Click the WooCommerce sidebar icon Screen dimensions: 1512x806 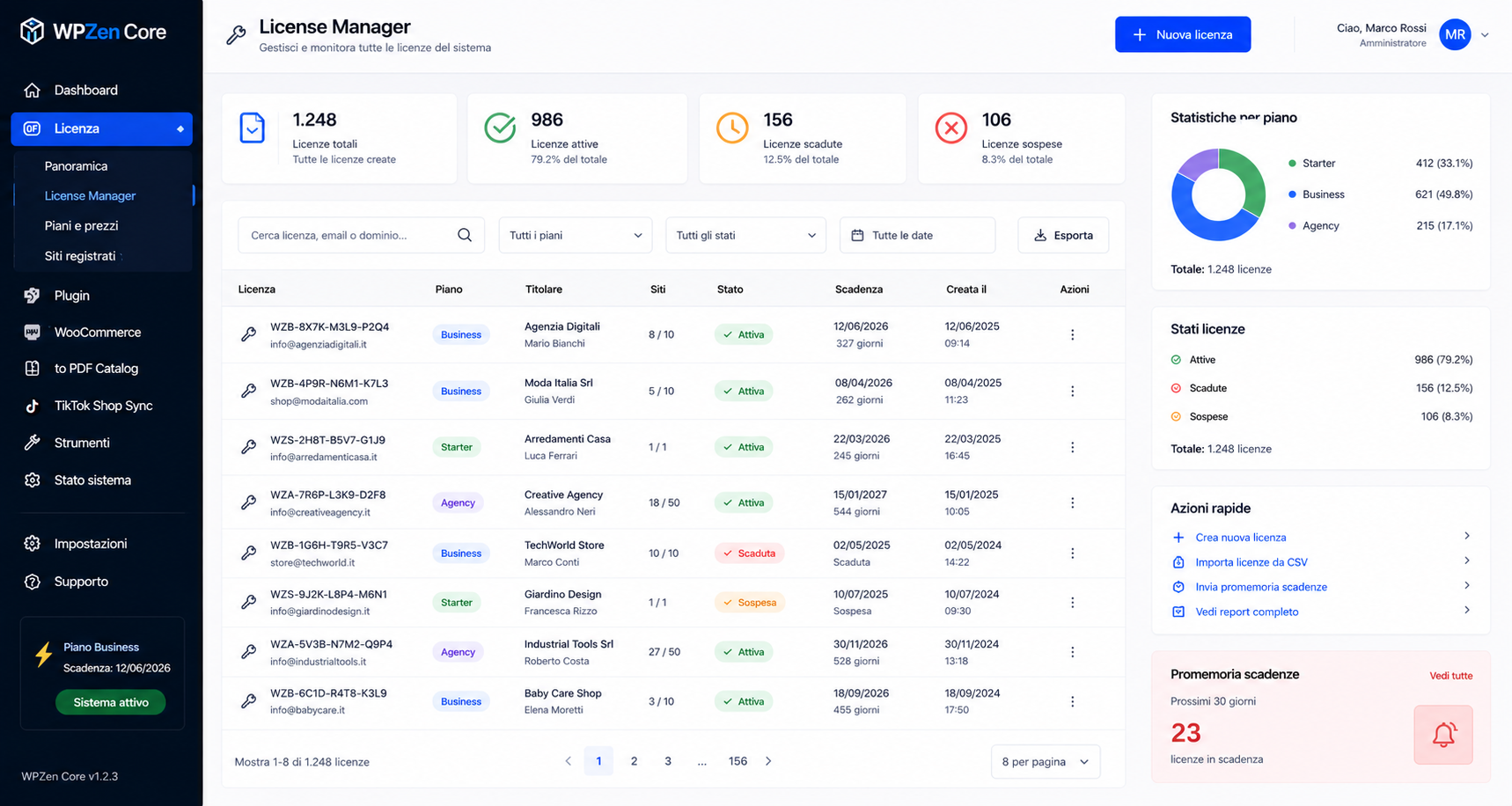tap(33, 332)
